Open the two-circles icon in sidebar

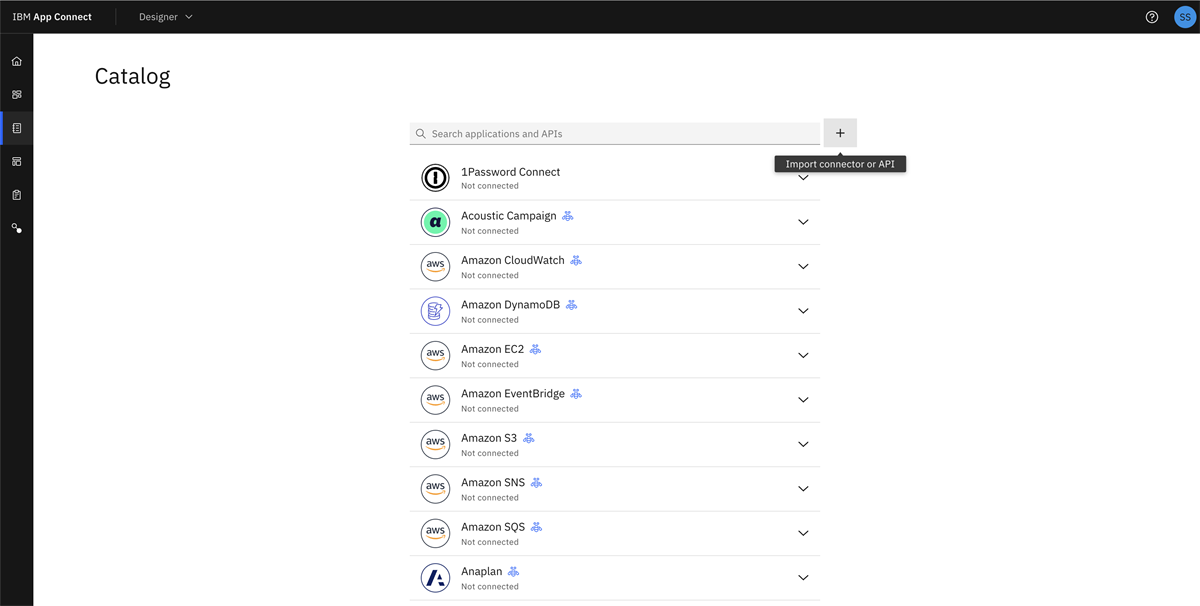tap(16, 228)
